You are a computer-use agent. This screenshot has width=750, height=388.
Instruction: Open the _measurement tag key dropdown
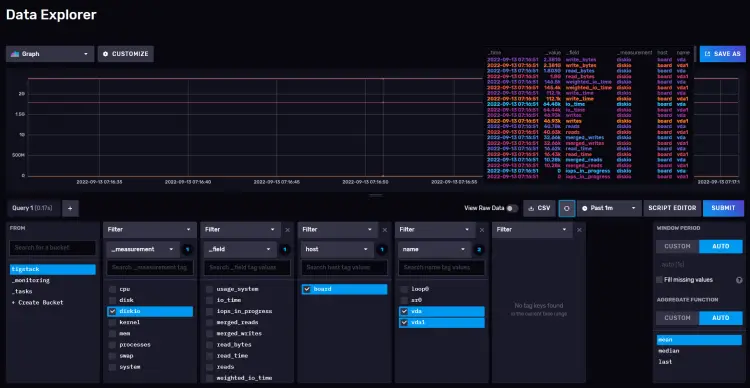point(142,249)
